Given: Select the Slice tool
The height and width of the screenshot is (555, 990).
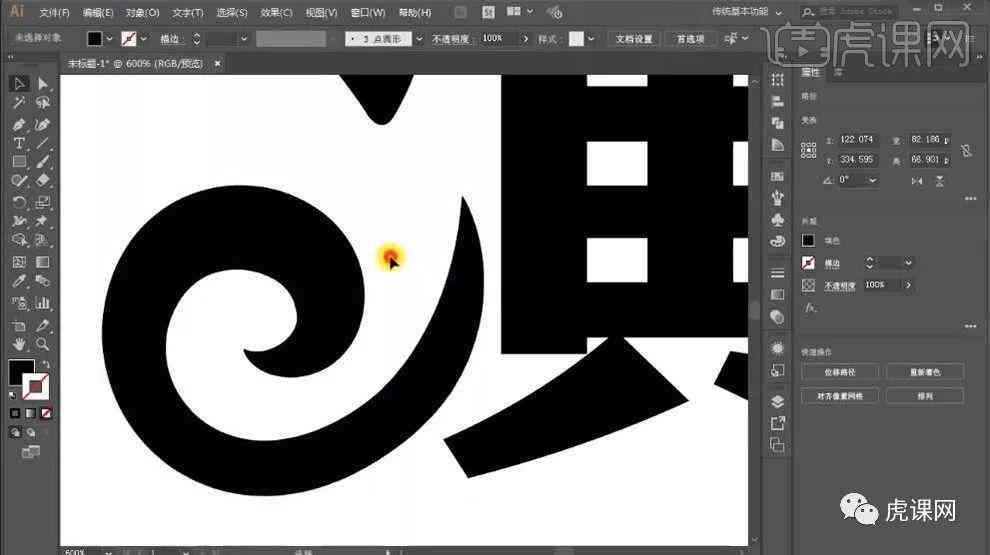Looking at the screenshot, I should (42, 326).
